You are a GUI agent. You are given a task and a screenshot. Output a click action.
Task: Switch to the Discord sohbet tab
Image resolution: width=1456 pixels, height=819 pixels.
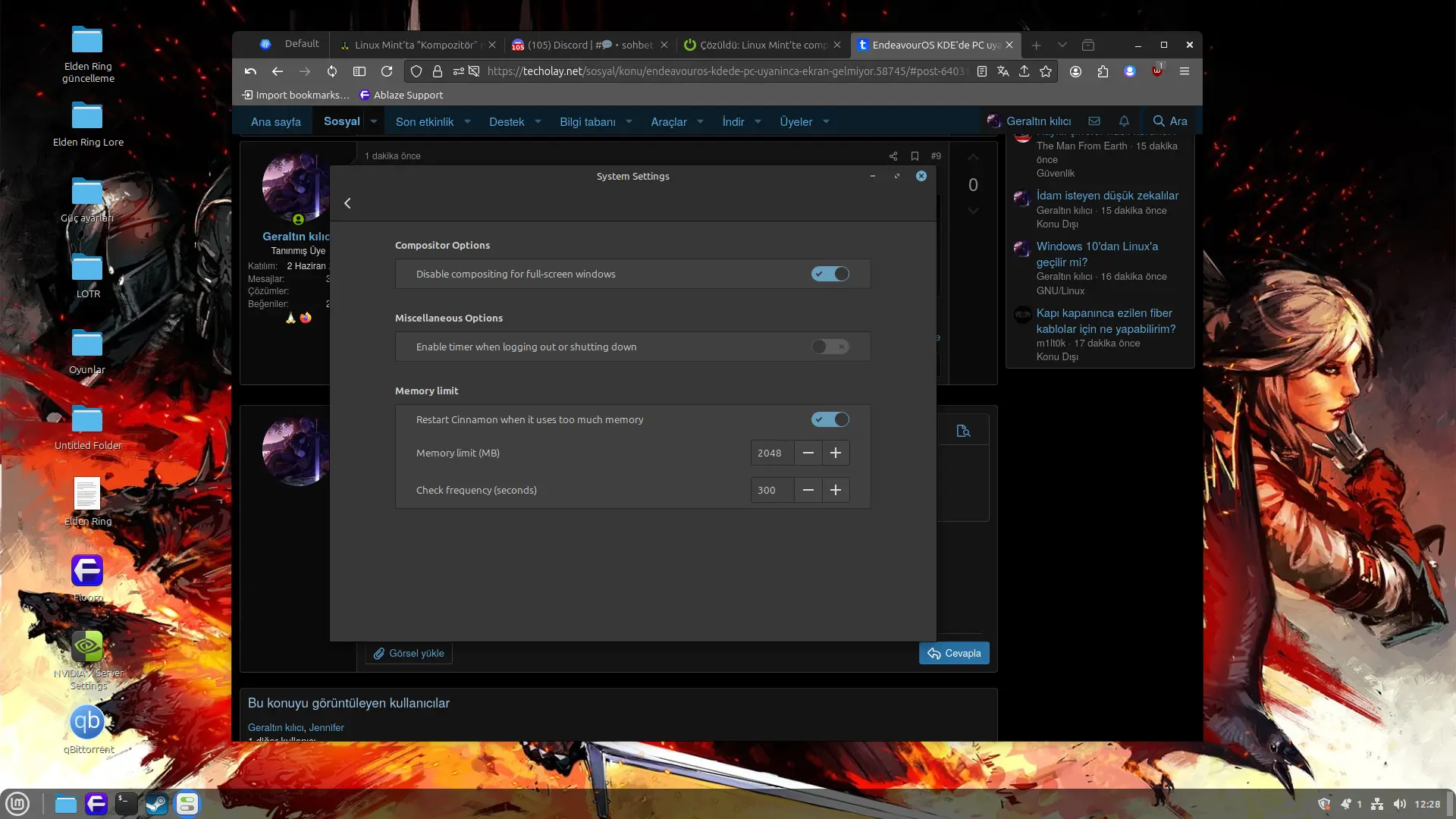click(x=590, y=45)
